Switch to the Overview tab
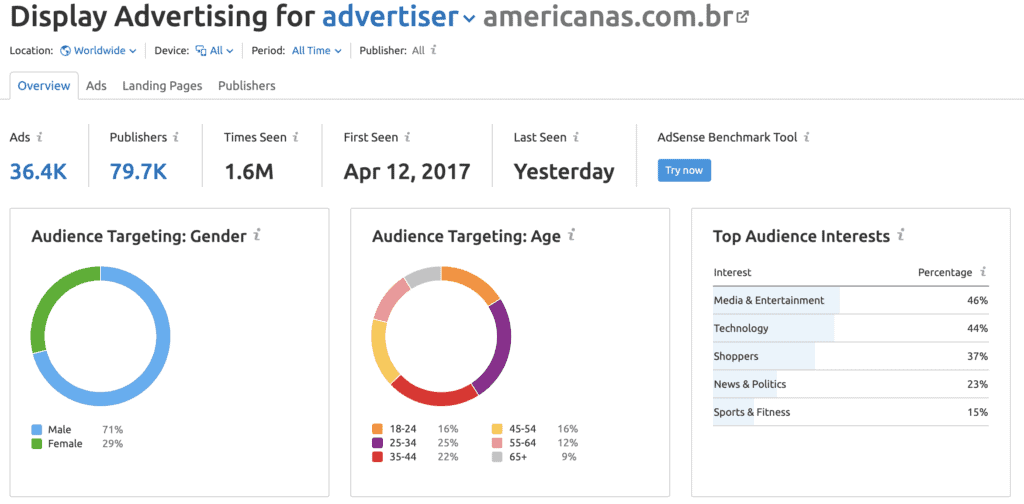The width and height of the screenshot is (1024, 504). click(44, 86)
